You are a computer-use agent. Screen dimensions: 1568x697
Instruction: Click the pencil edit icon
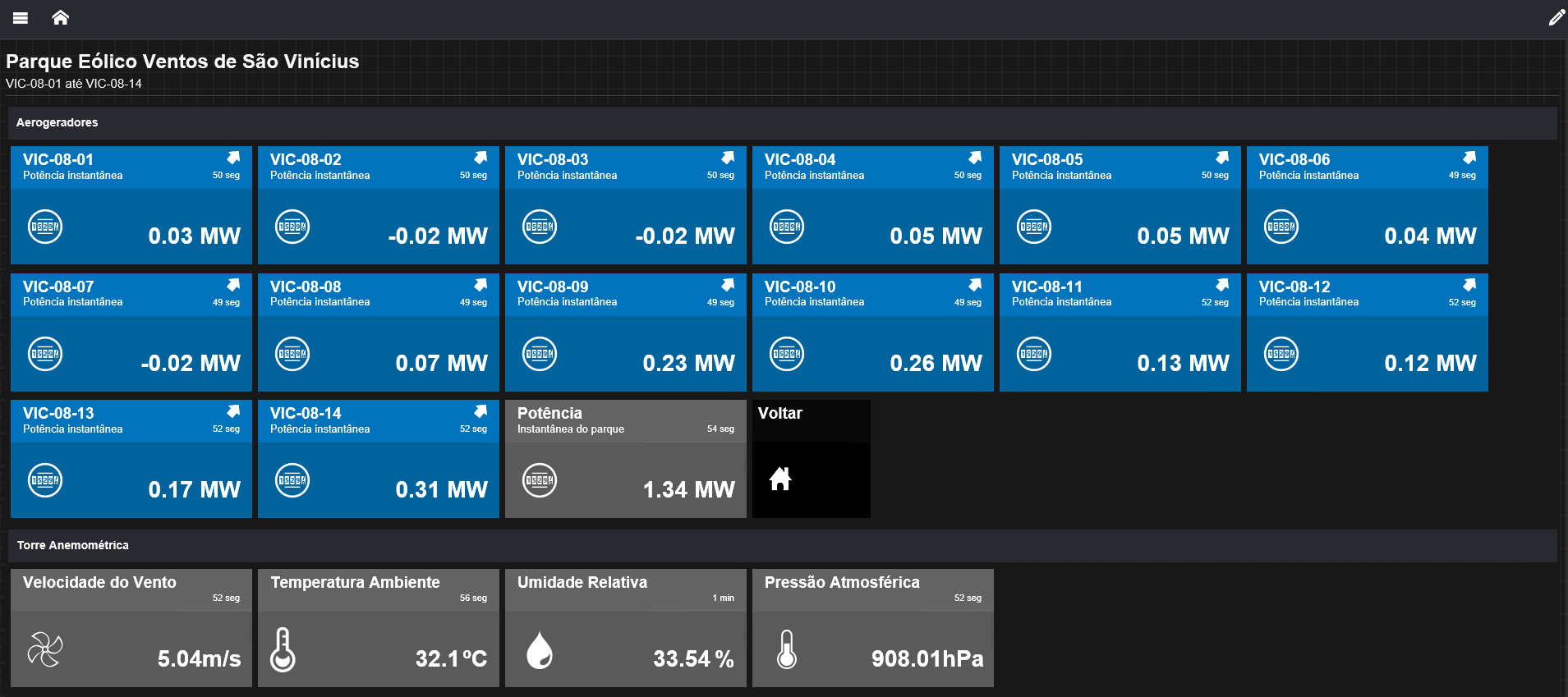[1557, 17]
